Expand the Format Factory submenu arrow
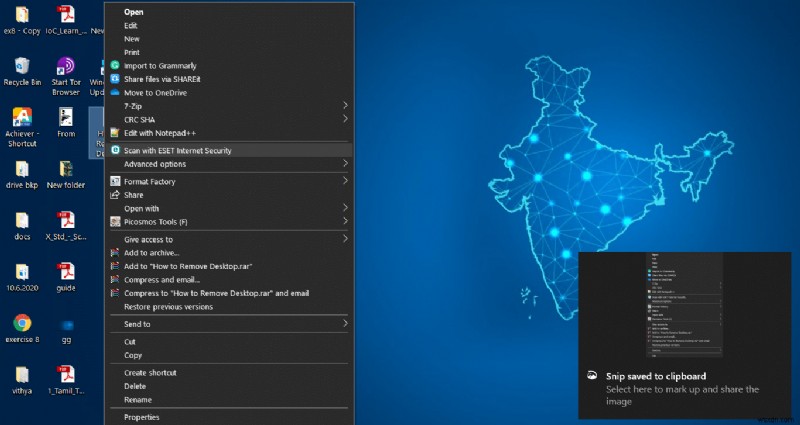This screenshot has width=800, height=425. click(x=345, y=181)
